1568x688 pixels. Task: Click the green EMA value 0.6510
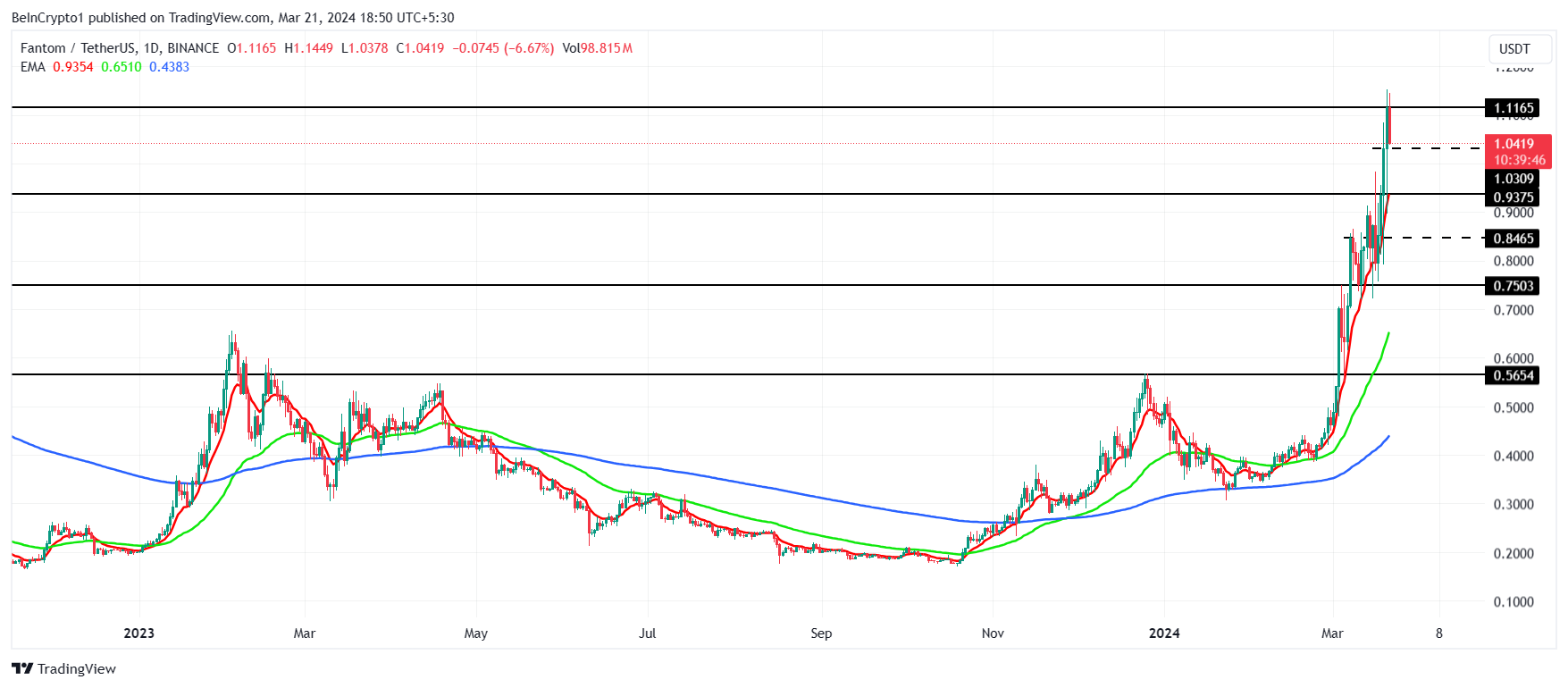pyautogui.click(x=122, y=67)
